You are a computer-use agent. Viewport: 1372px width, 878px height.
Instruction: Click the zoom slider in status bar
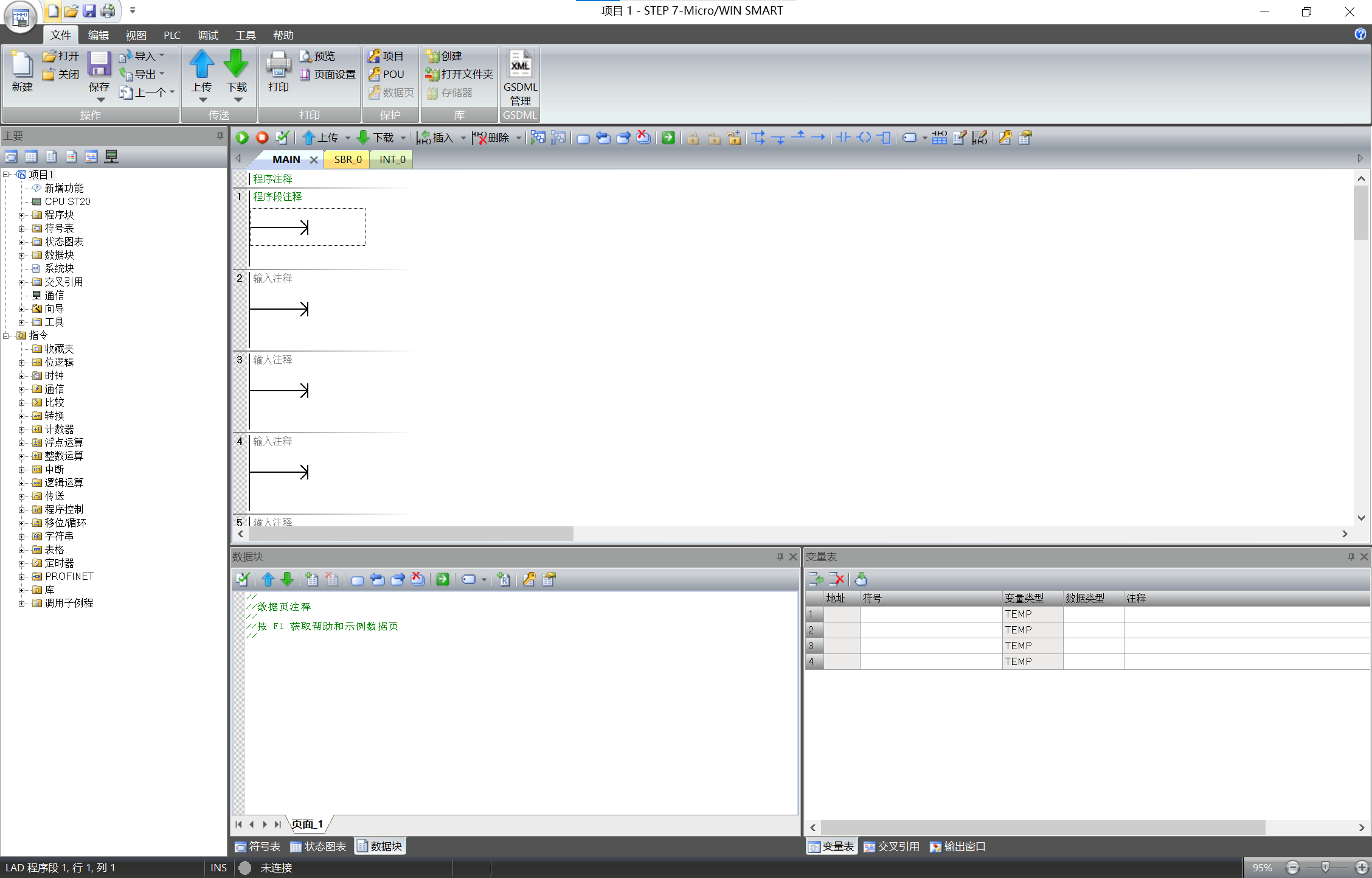(x=1325, y=868)
